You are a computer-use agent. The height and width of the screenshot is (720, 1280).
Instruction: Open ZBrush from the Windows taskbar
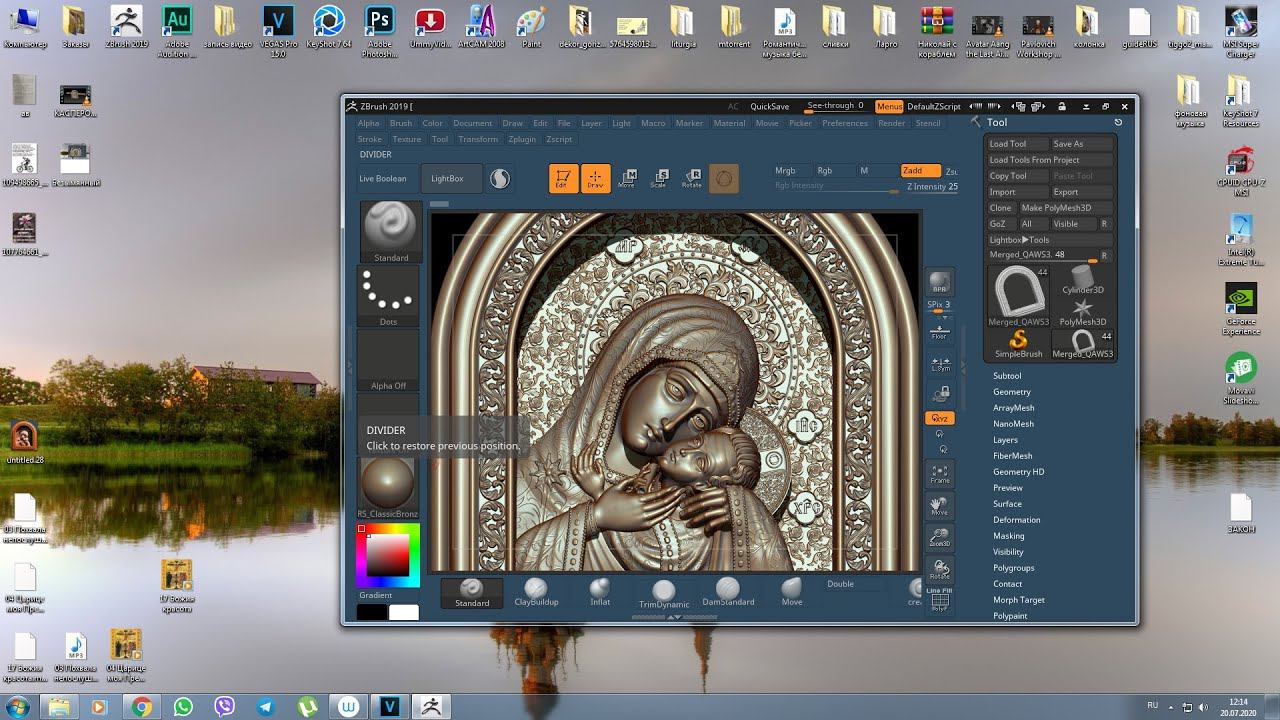point(431,706)
